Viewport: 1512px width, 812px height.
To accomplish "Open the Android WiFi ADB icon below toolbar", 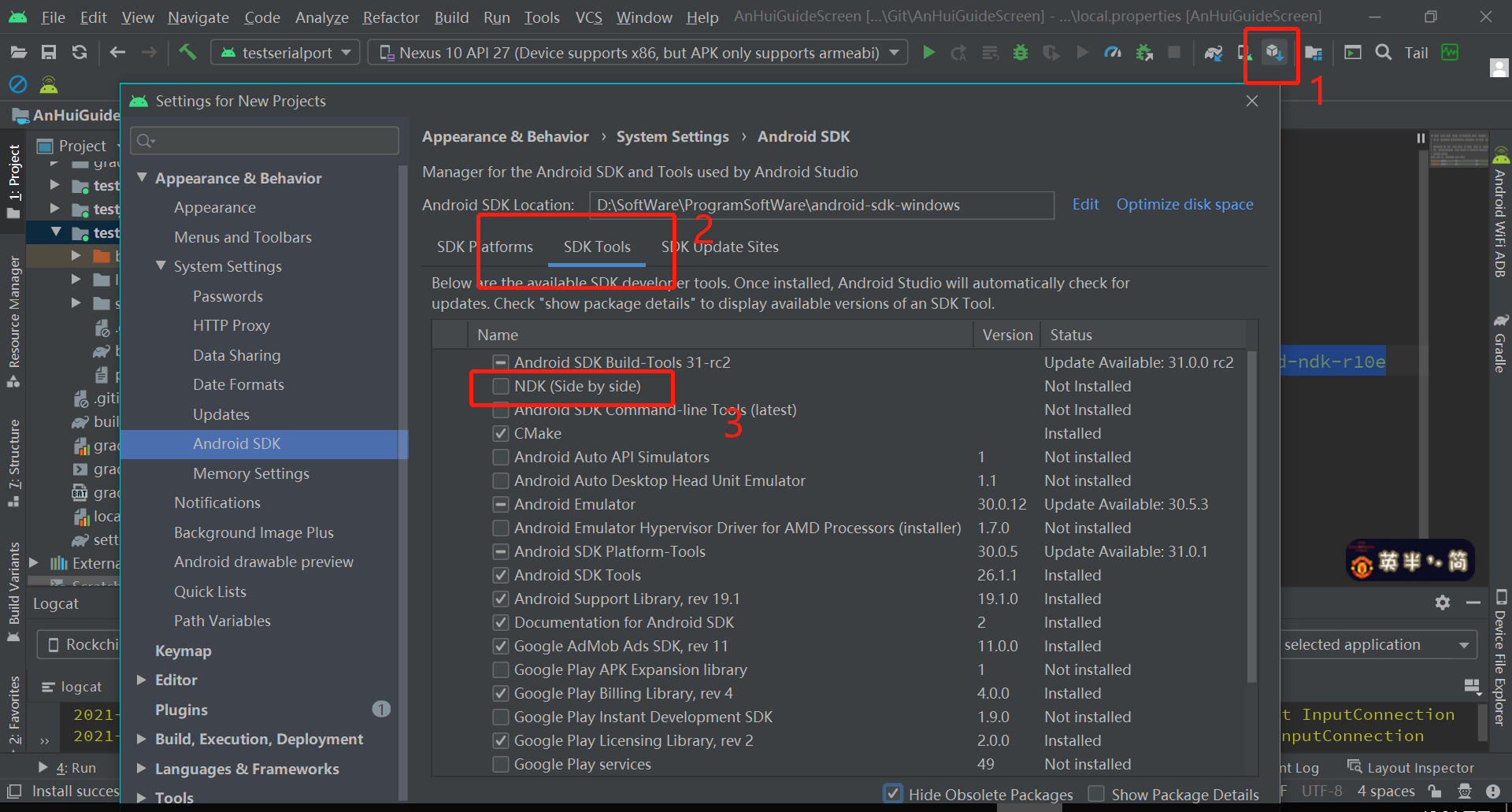I will click(48, 84).
